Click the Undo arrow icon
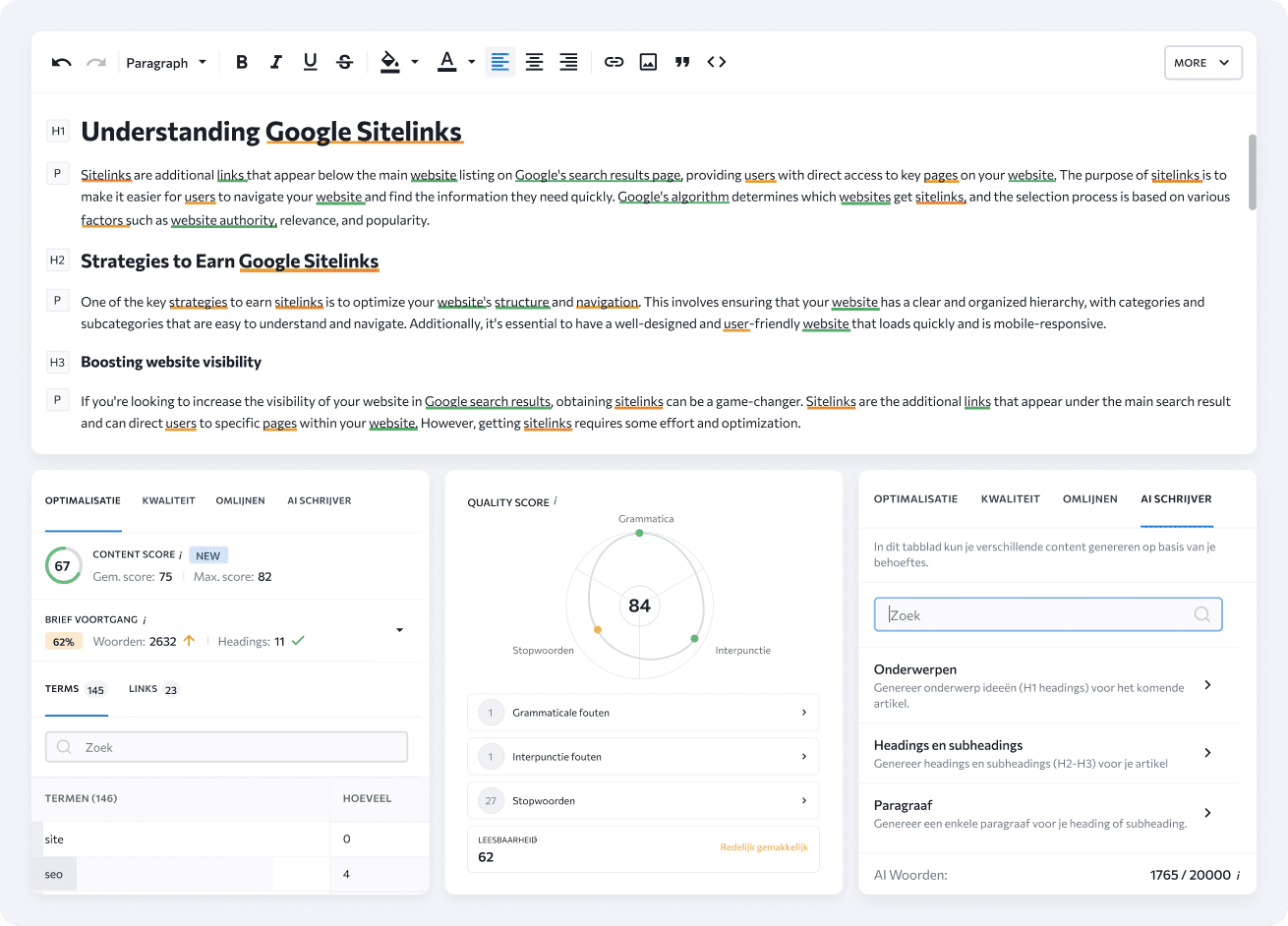Image resolution: width=1288 pixels, height=926 pixels. coord(62,62)
